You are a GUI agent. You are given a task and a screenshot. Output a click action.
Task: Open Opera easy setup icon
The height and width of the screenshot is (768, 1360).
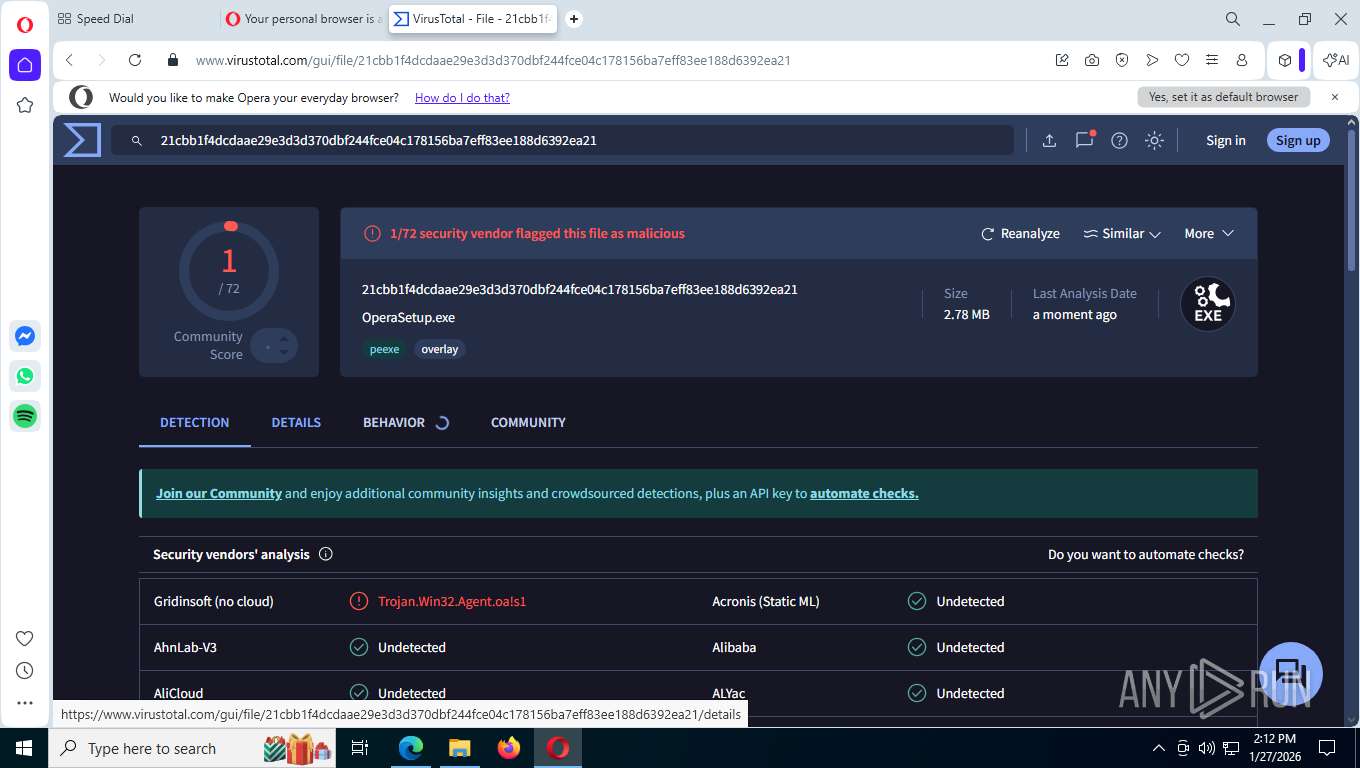[1212, 60]
